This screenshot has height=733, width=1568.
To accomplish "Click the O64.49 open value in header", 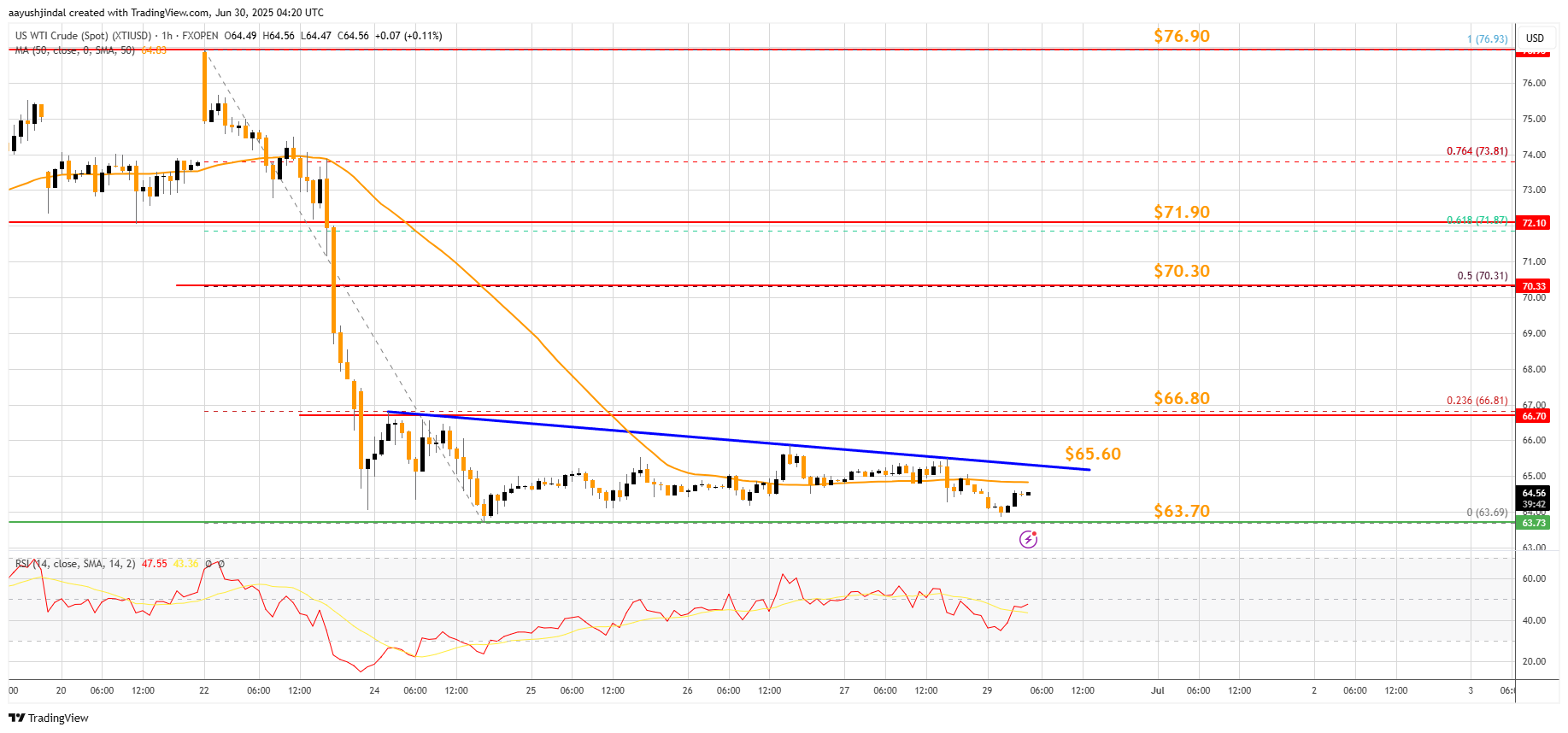I will tap(240, 36).
